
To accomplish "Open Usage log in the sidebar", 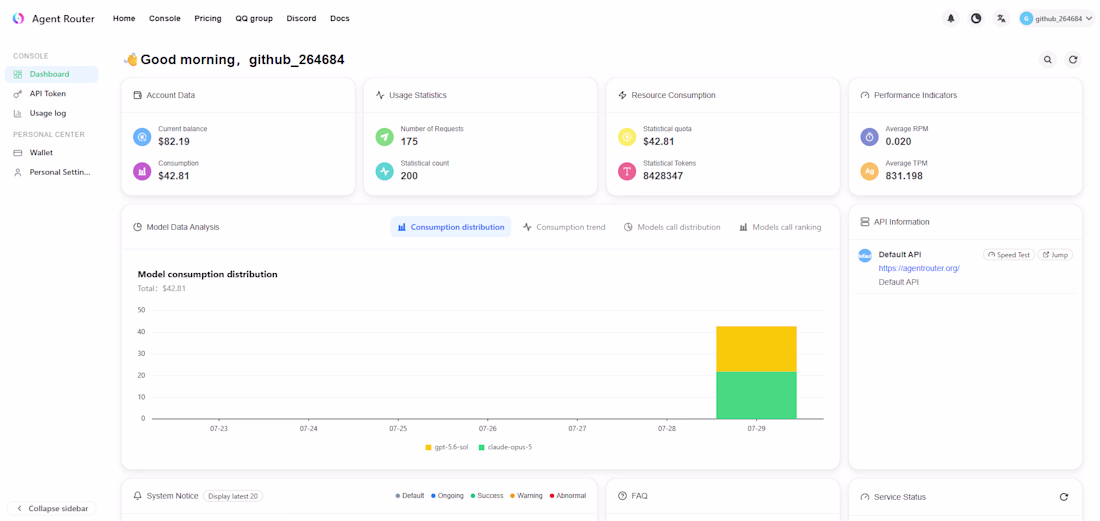I will point(51,113).
